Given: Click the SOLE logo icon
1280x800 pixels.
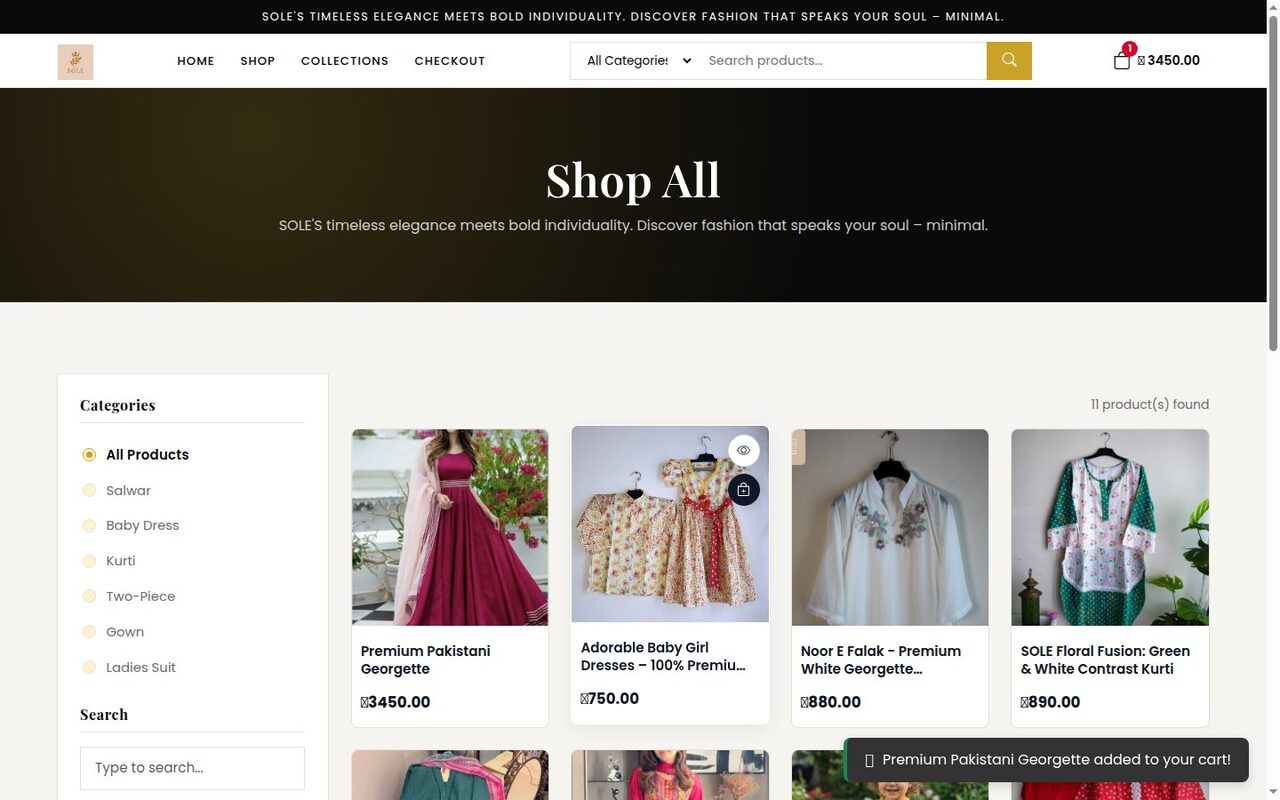Looking at the screenshot, I should tap(75, 61).
